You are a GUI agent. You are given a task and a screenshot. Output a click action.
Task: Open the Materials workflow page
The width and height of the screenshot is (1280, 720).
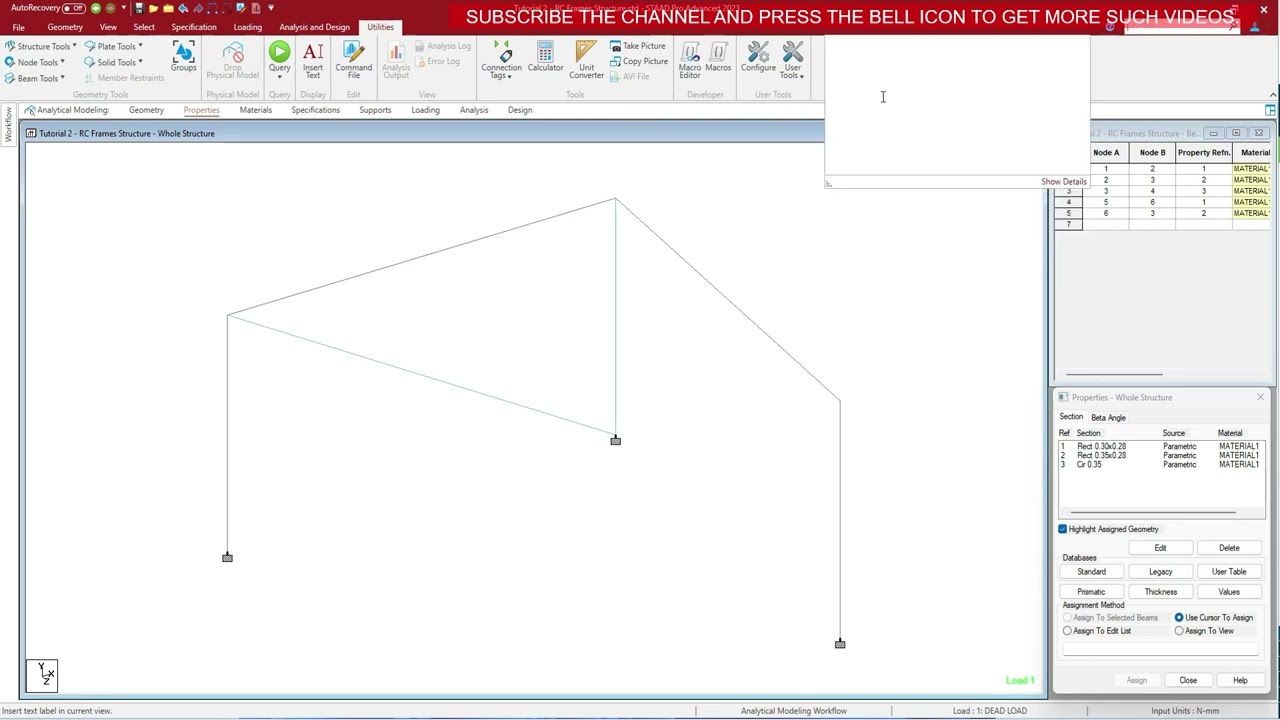pyautogui.click(x=255, y=110)
